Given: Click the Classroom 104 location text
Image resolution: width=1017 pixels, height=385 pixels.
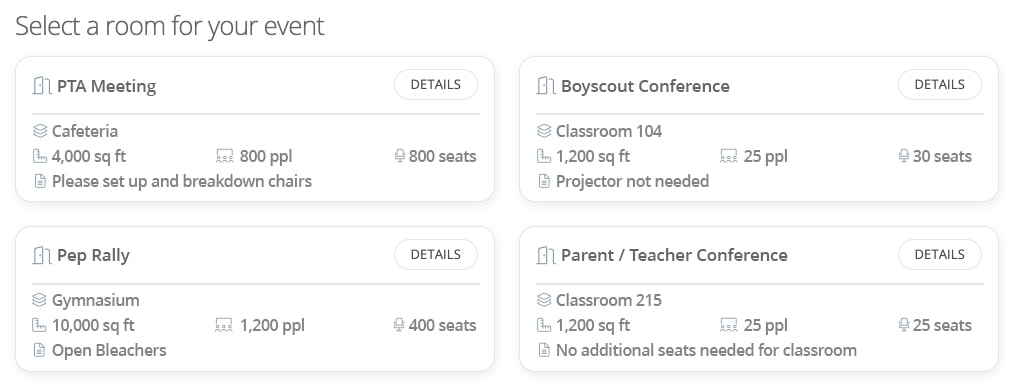Looking at the screenshot, I should [609, 131].
